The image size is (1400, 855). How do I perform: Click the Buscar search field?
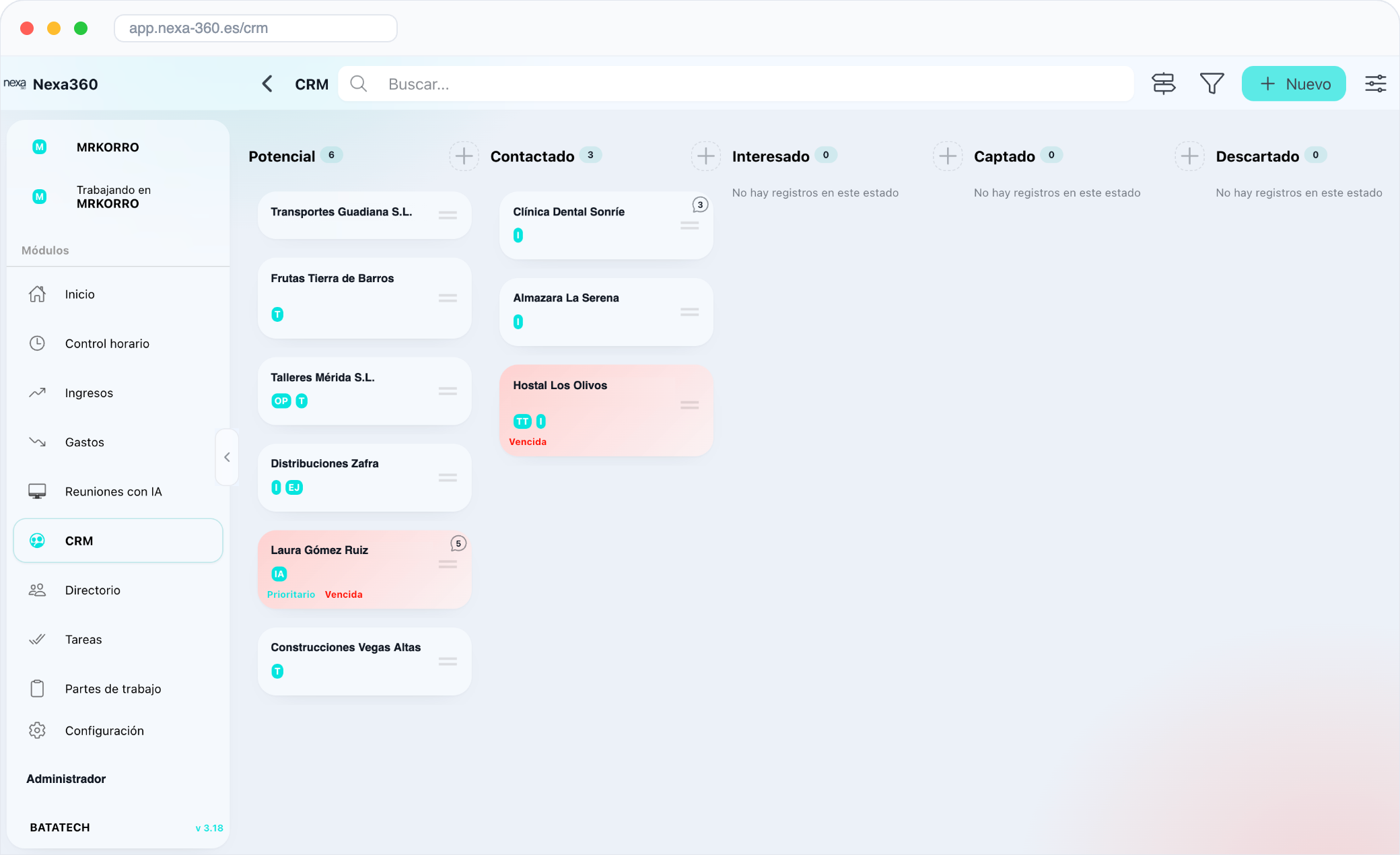[x=736, y=83]
